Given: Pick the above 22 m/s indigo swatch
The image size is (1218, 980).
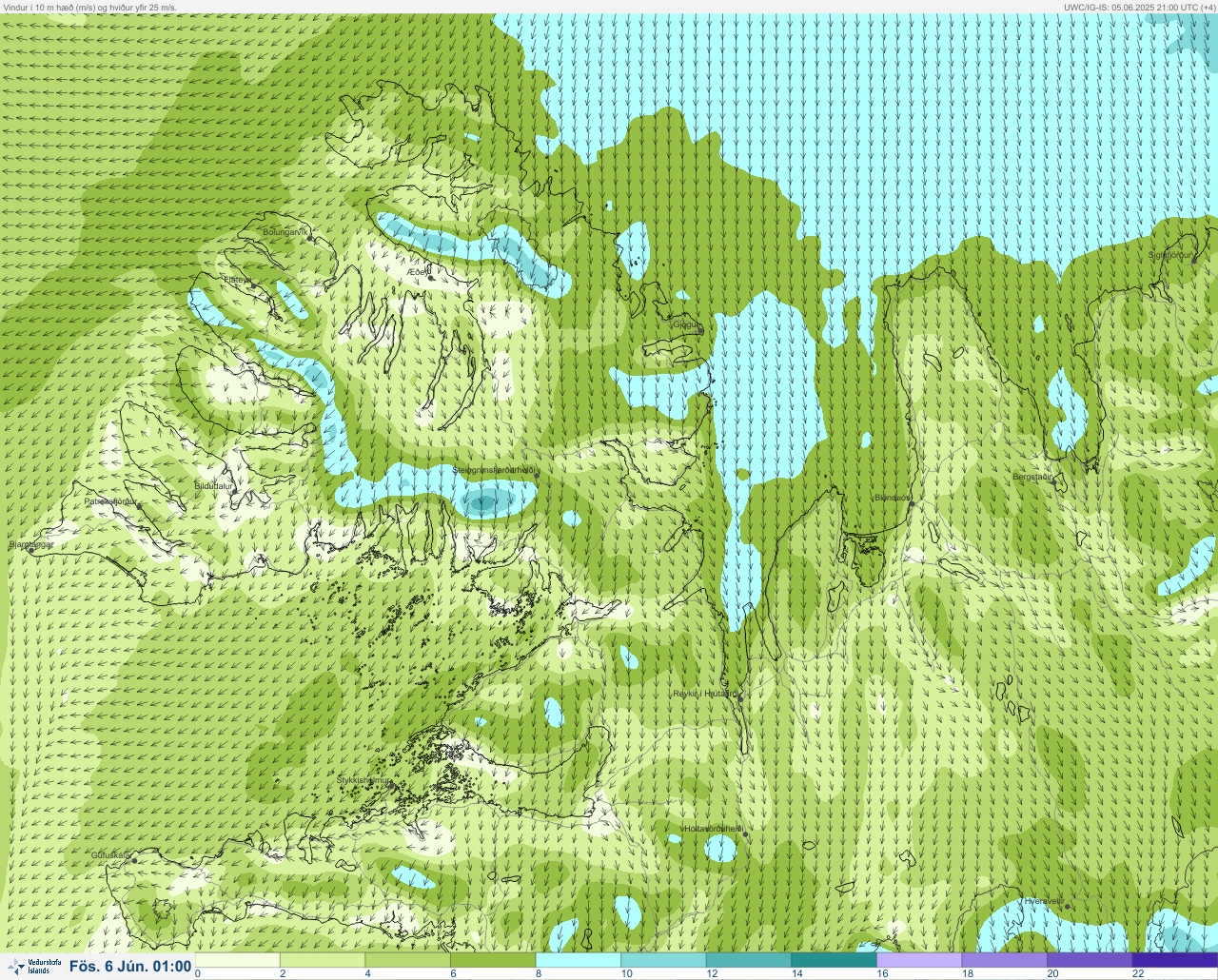Looking at the screenshot, I should [1174, 960].
